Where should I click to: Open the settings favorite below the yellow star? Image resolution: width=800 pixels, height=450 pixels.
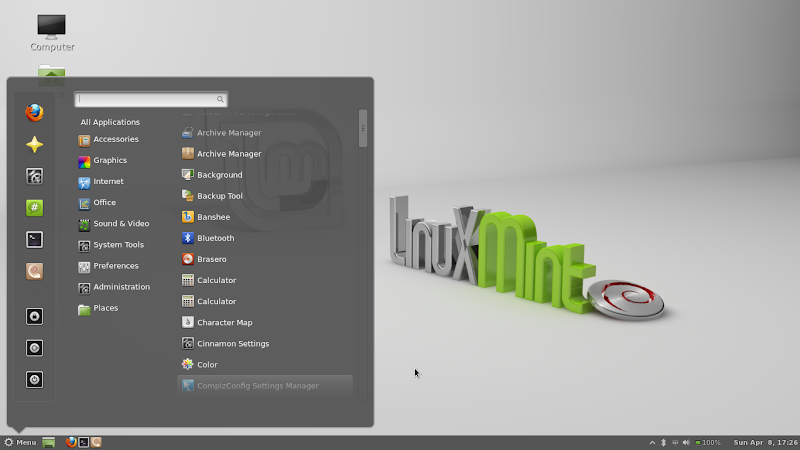click(x=34, y=176)
